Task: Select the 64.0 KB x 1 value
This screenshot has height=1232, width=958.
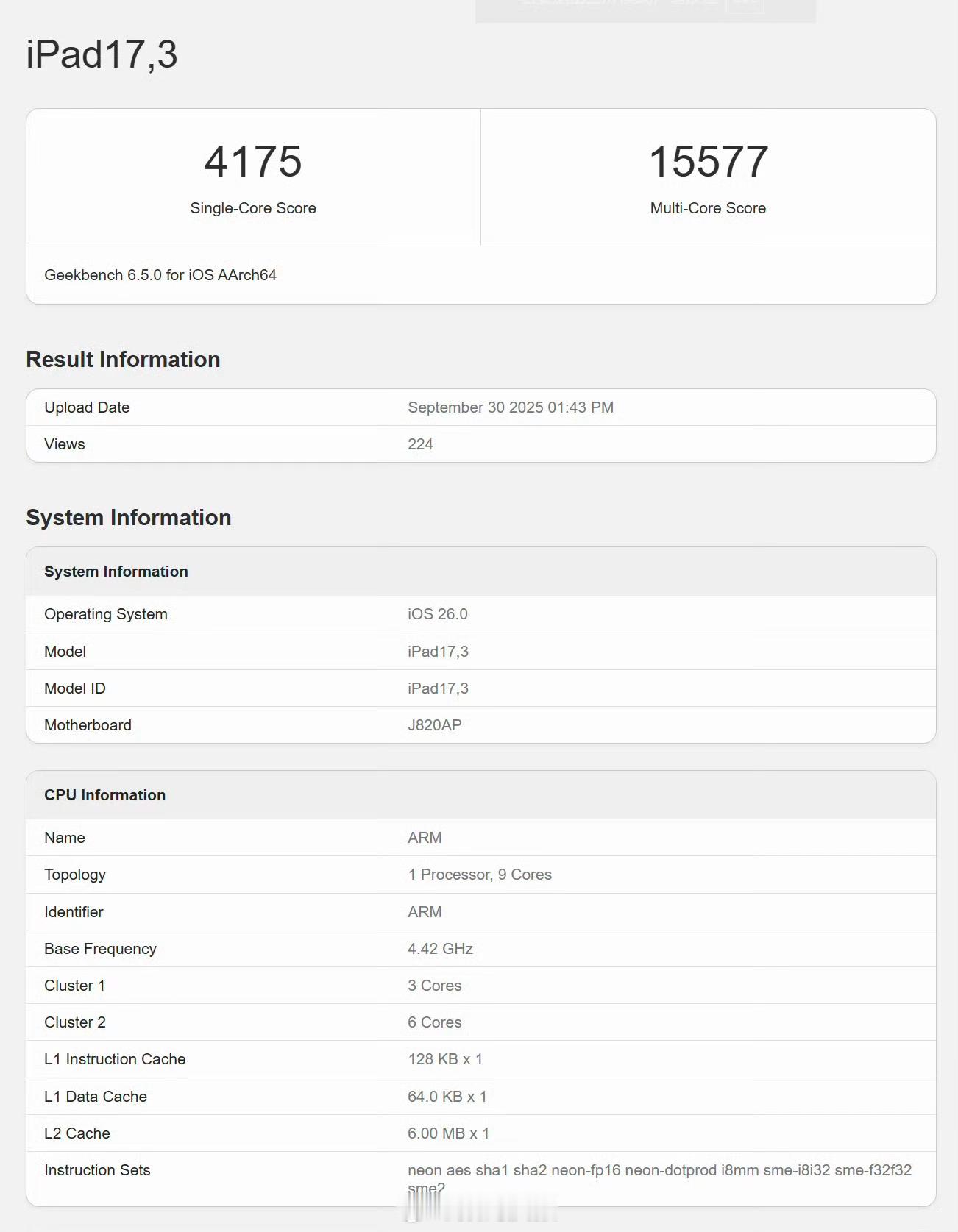Action: point(447,1097)
